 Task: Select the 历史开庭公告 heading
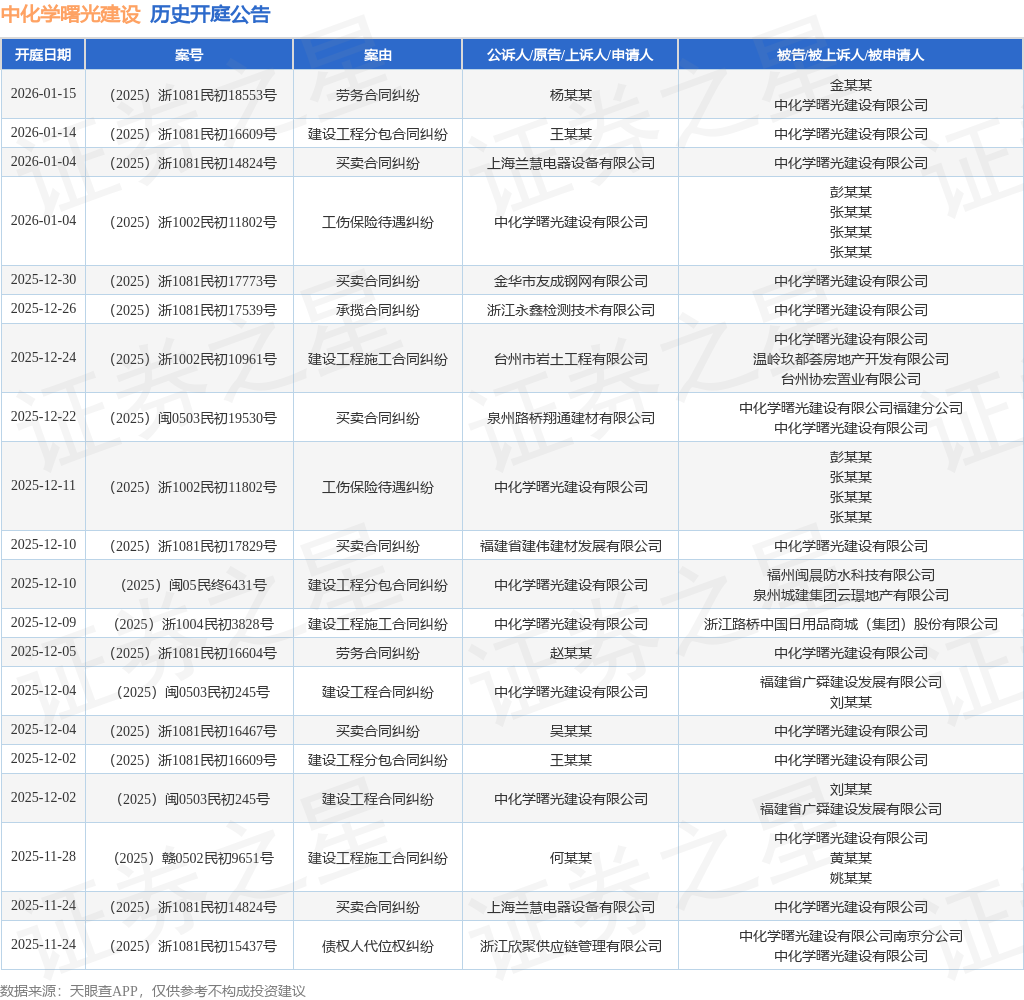(210, 14)
